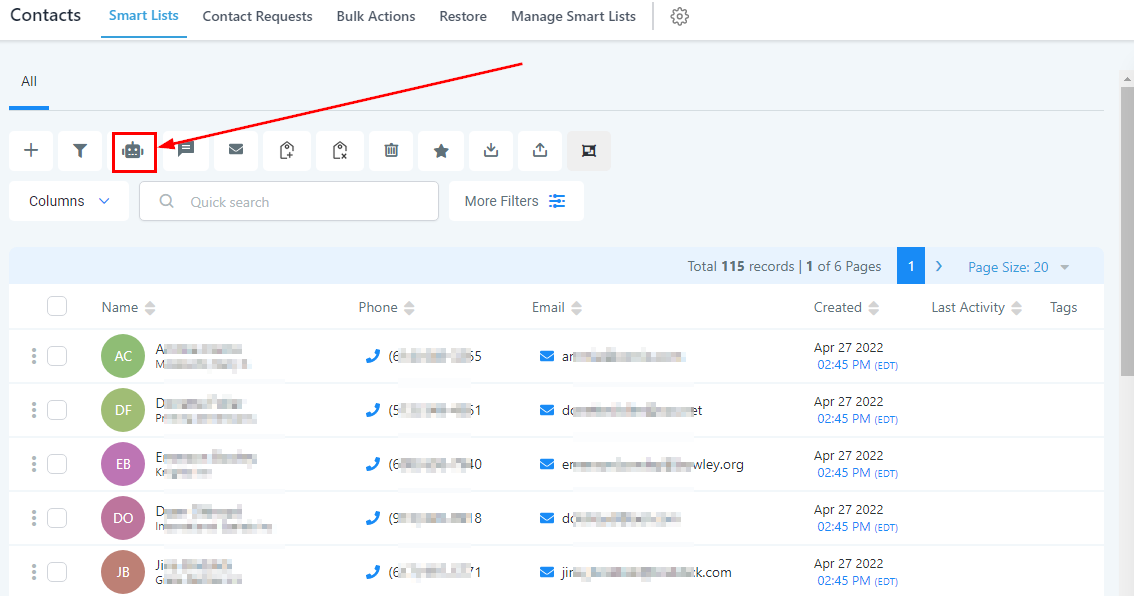Select the checkbox for contact EB
Screen dimensions: 1134x596
(57, 464)
